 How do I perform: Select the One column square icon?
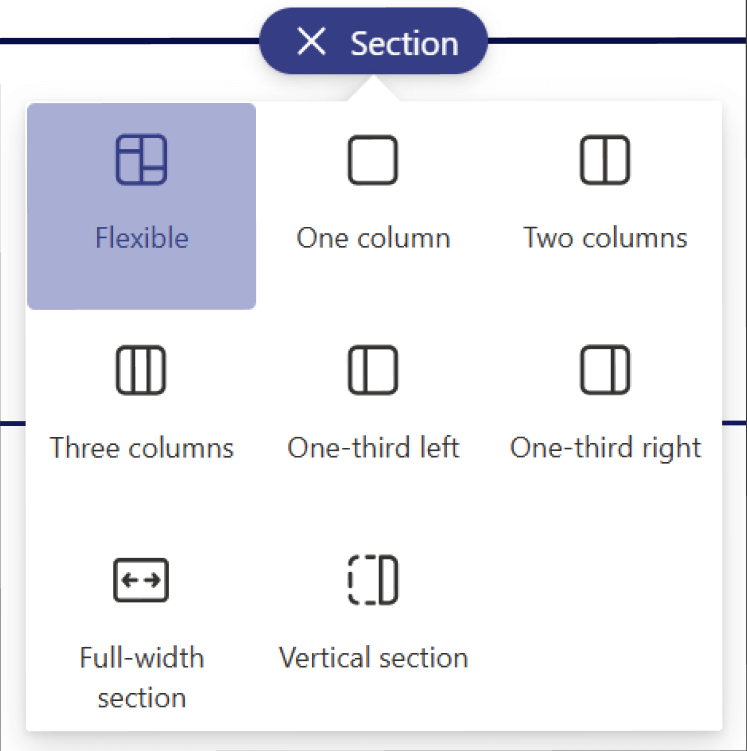pyautogui.click(x=373, y=160)
